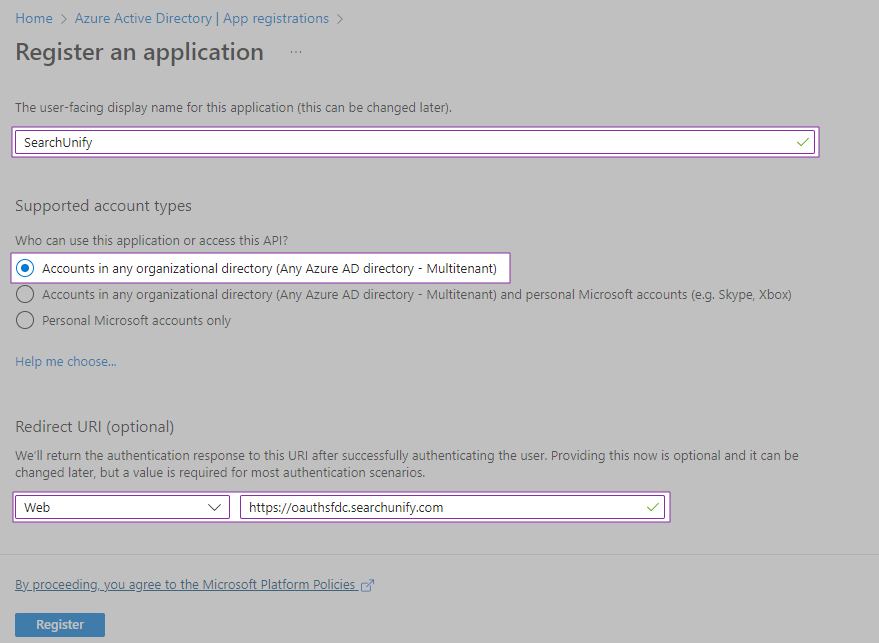
Task: Navigate to Azure Active Directory App registrations breadcrumb
Action: coord(201,19)
